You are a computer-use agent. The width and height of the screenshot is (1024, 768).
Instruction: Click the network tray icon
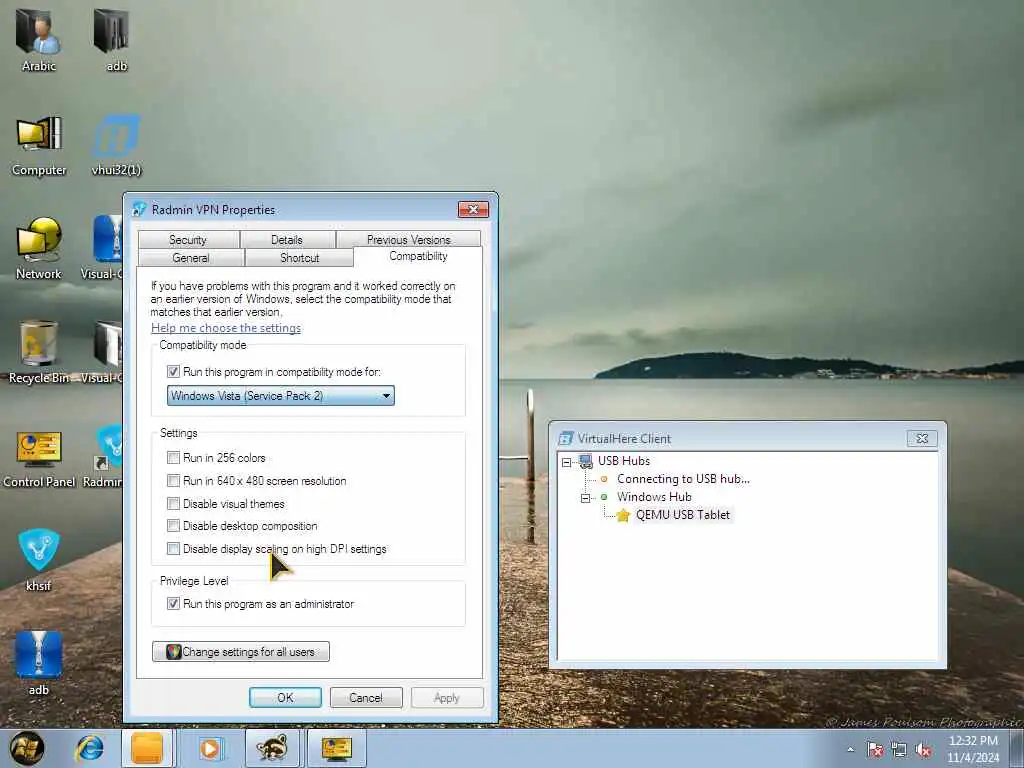[899, 750]
